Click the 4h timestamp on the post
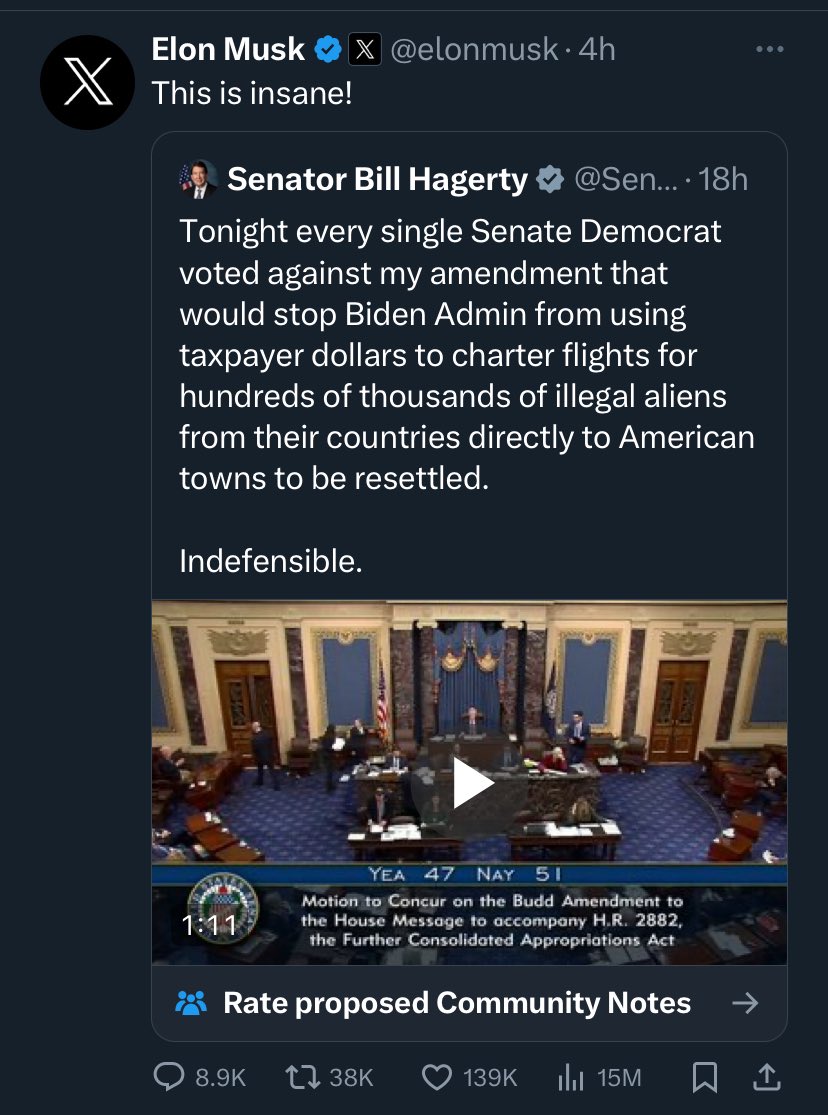 click(596, 49)
